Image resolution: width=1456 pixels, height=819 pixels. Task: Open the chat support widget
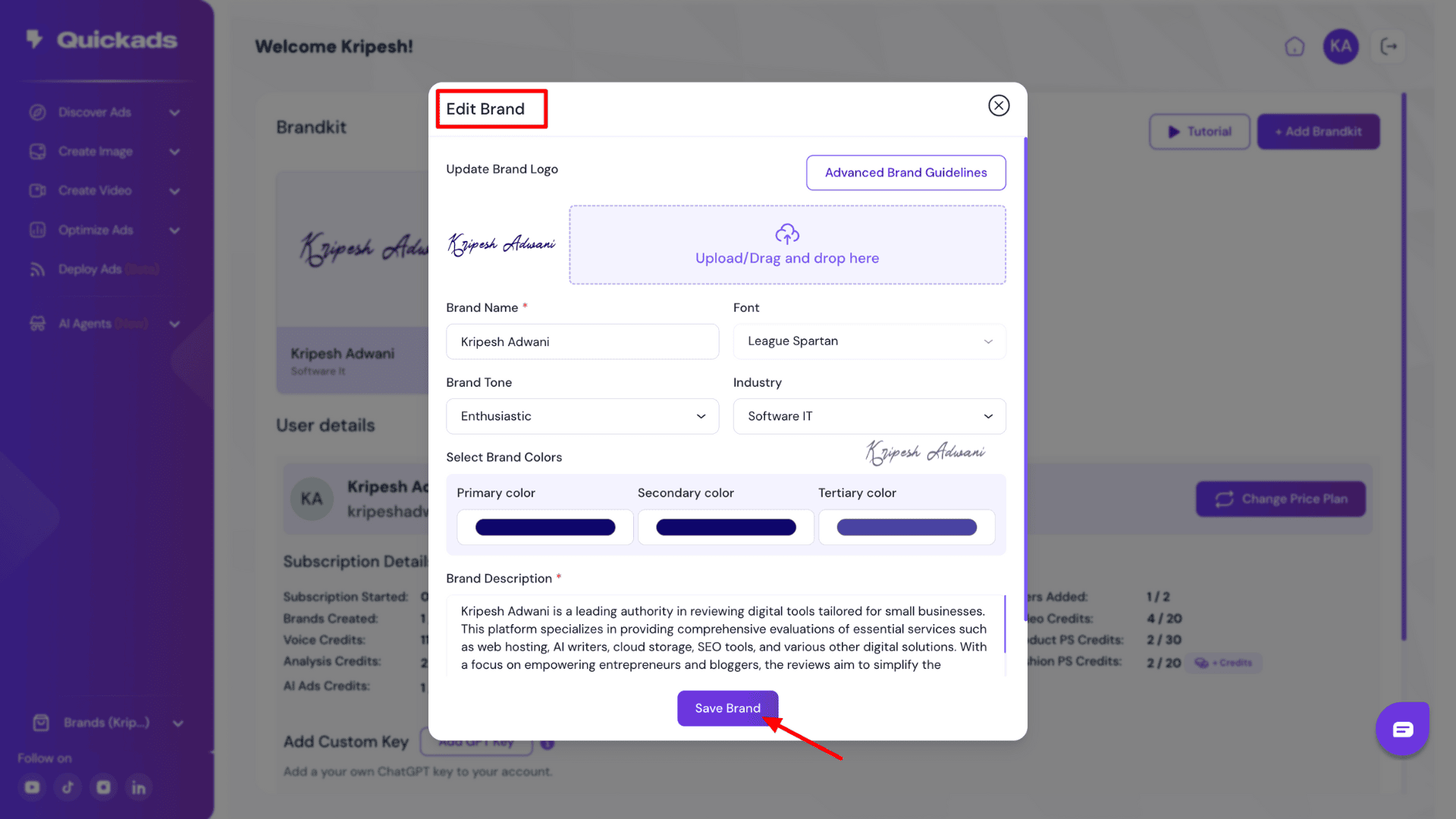[x=1402, y=729]
